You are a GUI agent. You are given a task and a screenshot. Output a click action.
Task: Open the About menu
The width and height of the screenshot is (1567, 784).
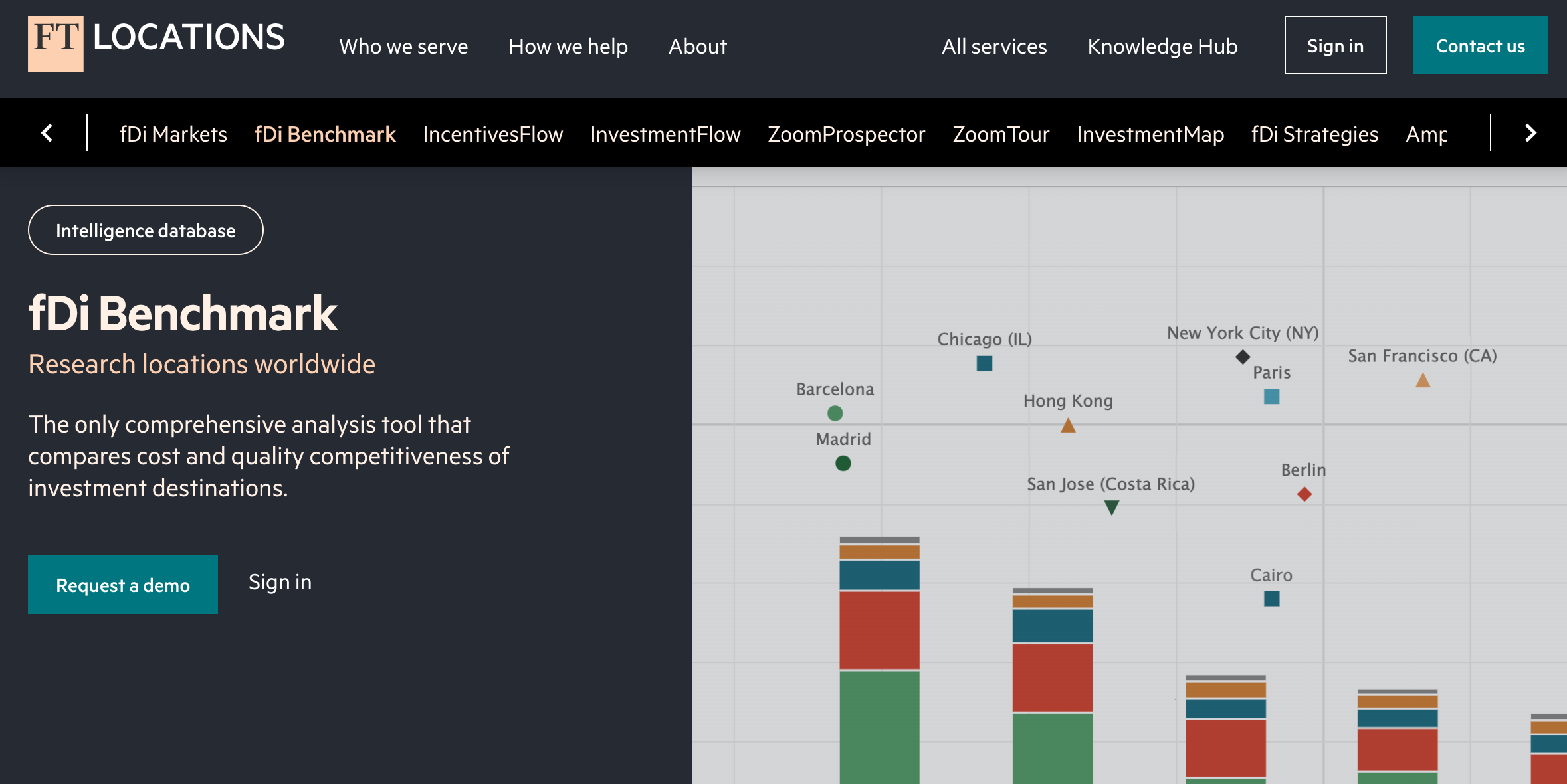(x=697, y=47)
